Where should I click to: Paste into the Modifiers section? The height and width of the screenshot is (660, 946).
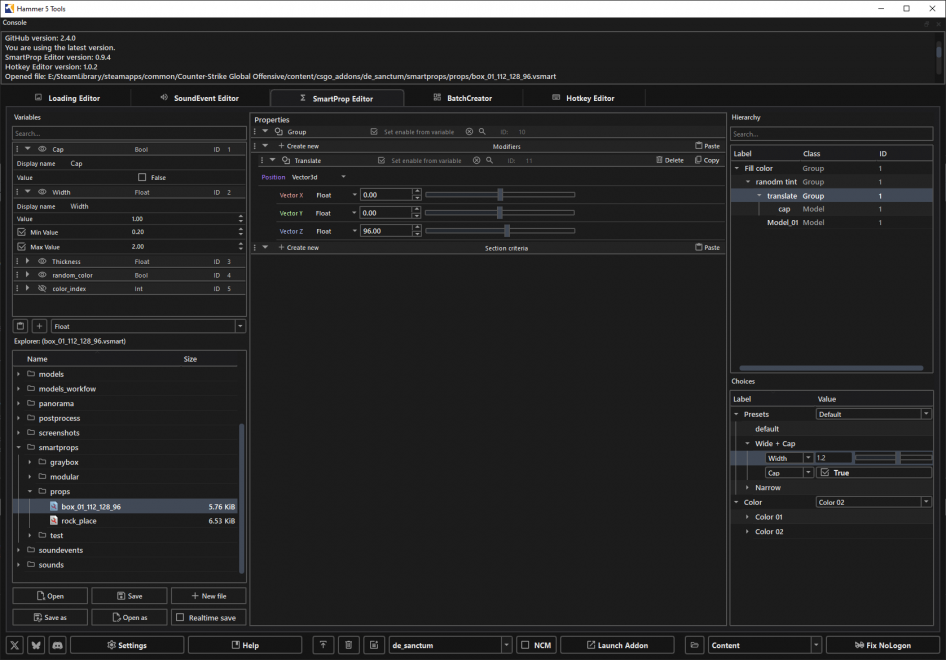[708, 146]
